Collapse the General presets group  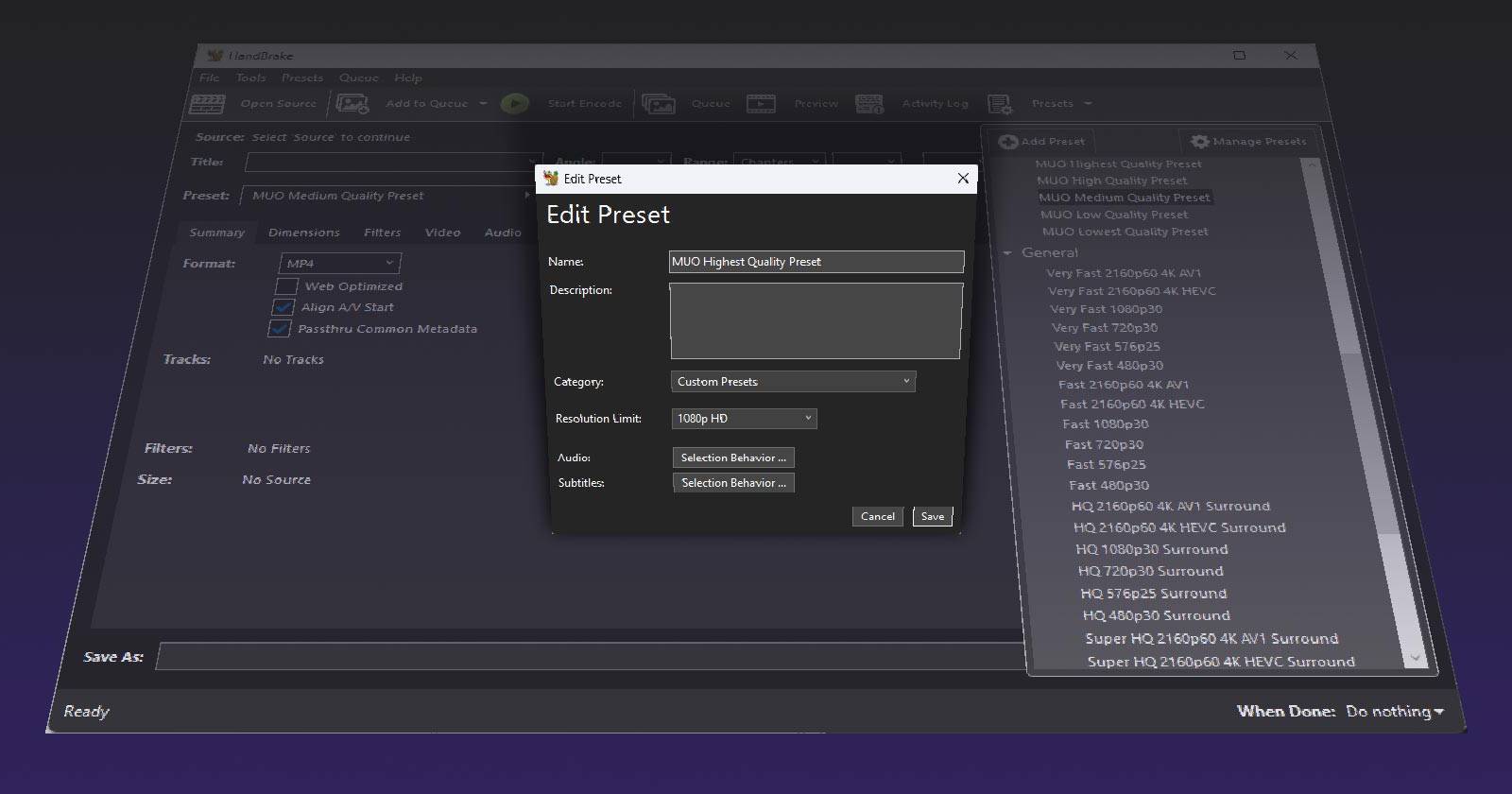pyautogui.click(x=1007, y=253)
